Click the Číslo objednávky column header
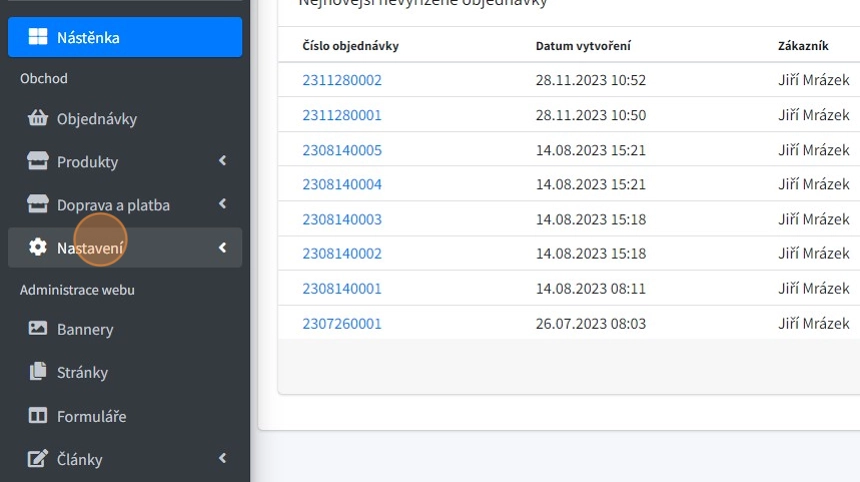 350,46
